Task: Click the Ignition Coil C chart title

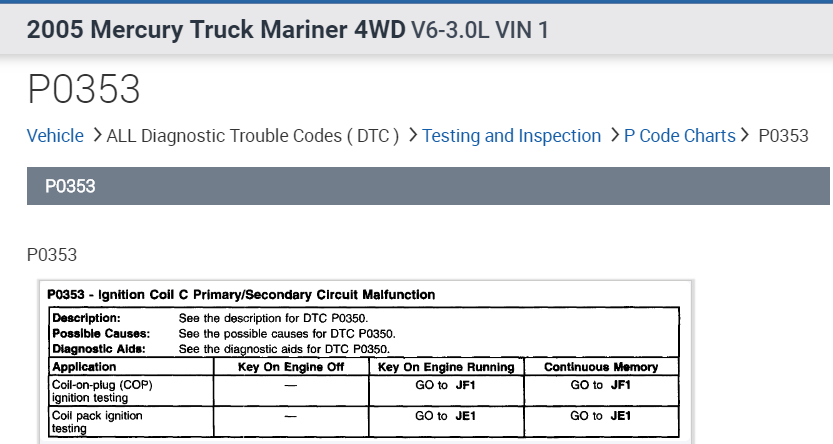Action: (x=241, y=295)
